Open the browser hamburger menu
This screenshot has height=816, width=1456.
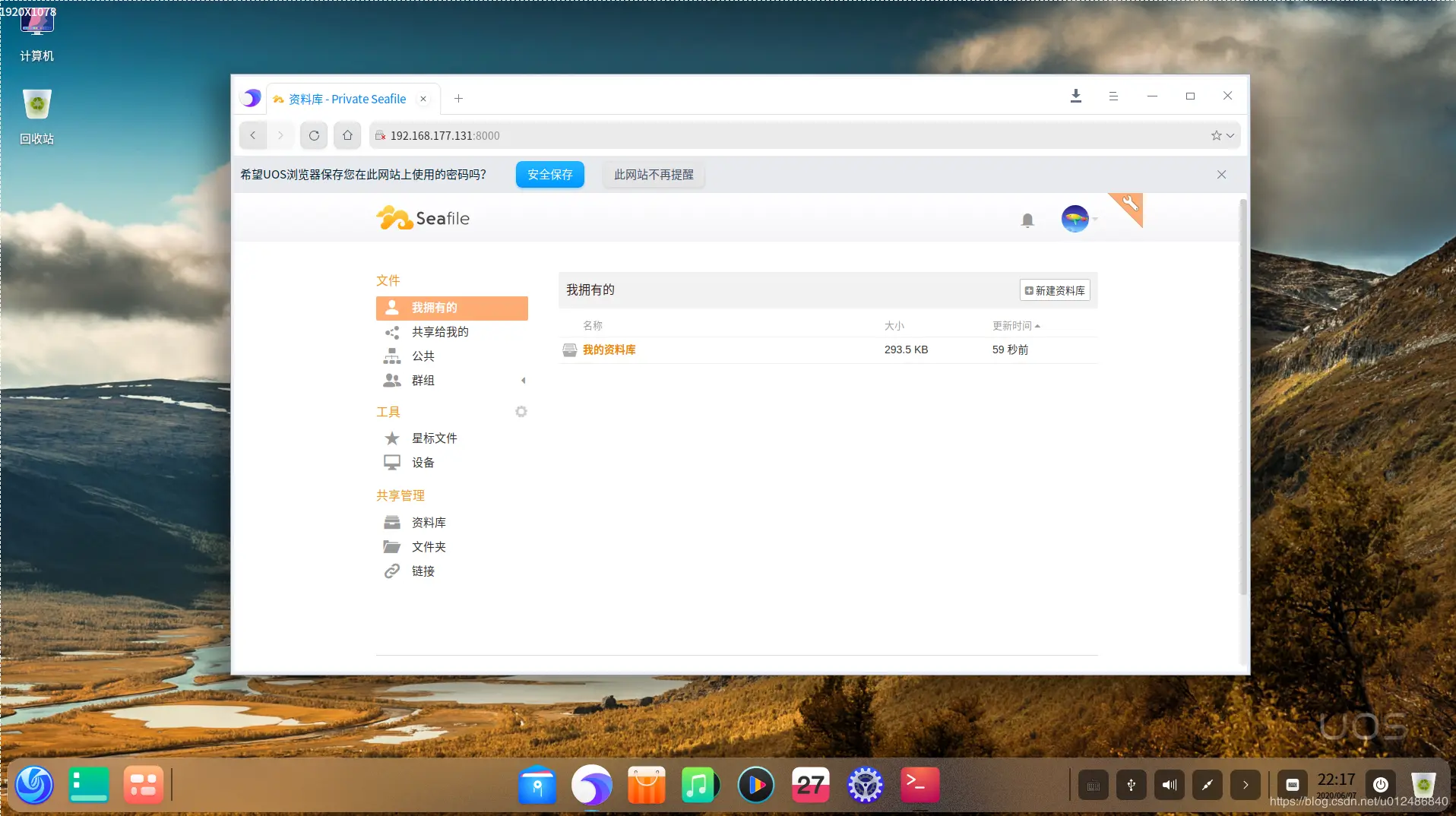click(1113, 96)
